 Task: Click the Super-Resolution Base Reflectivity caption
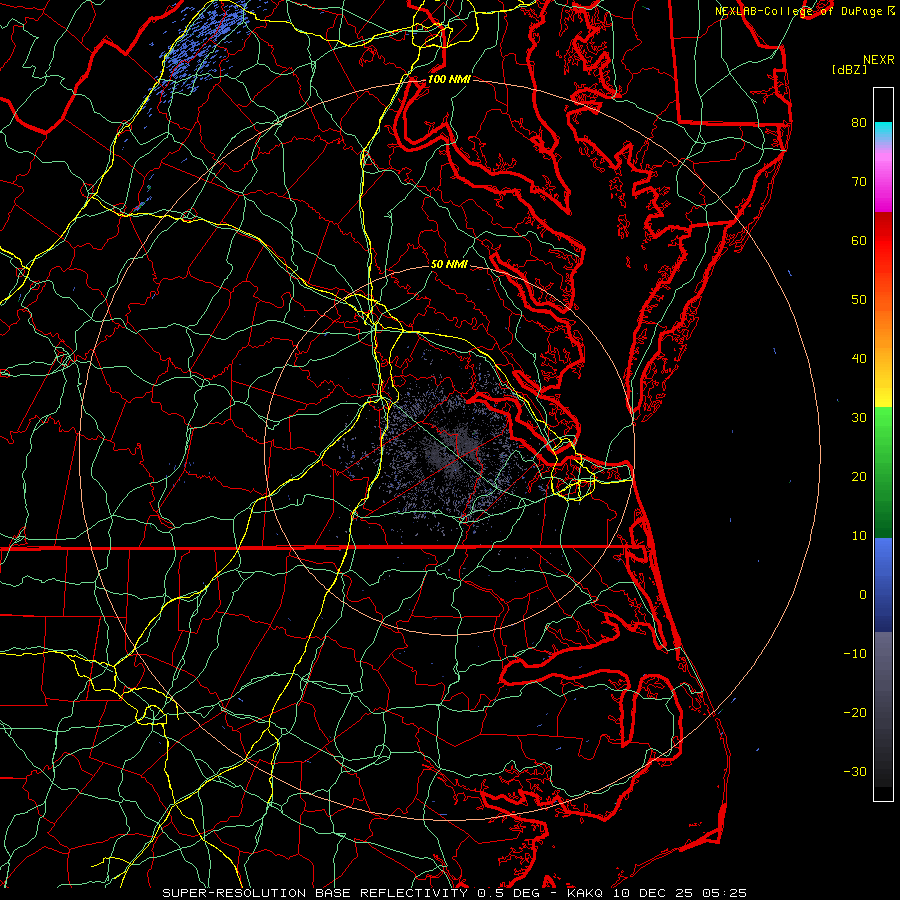click(315, 892)
